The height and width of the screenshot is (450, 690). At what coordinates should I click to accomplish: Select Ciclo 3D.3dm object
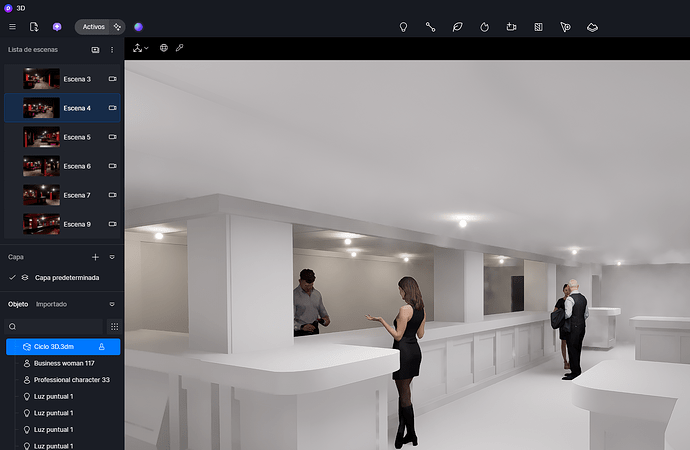pyautogui.click(x=63, y=347)
